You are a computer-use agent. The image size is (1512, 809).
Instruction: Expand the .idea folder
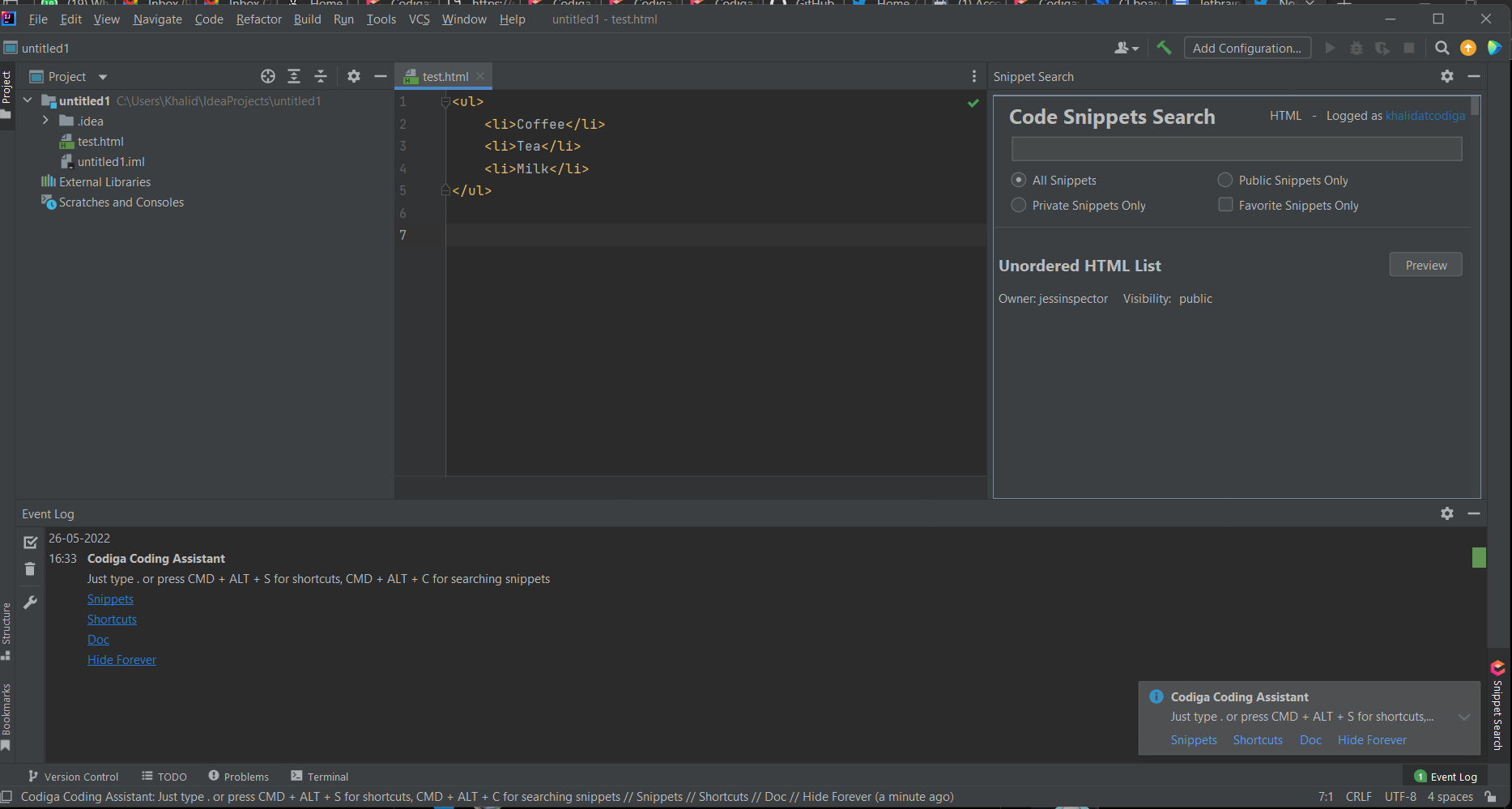click(x=45, y=121)
